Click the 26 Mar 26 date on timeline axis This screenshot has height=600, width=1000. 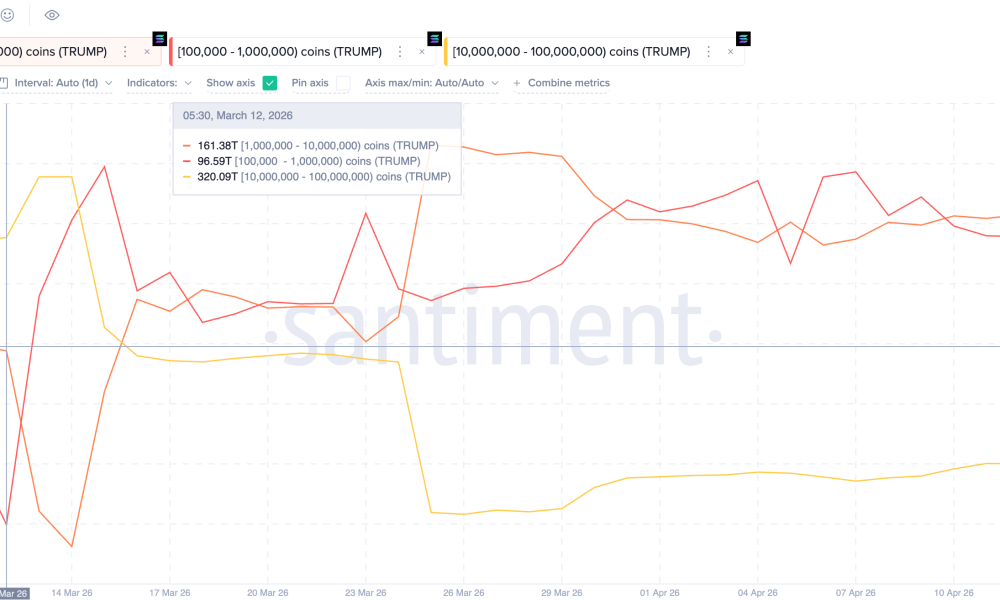(x=463, y=592)
